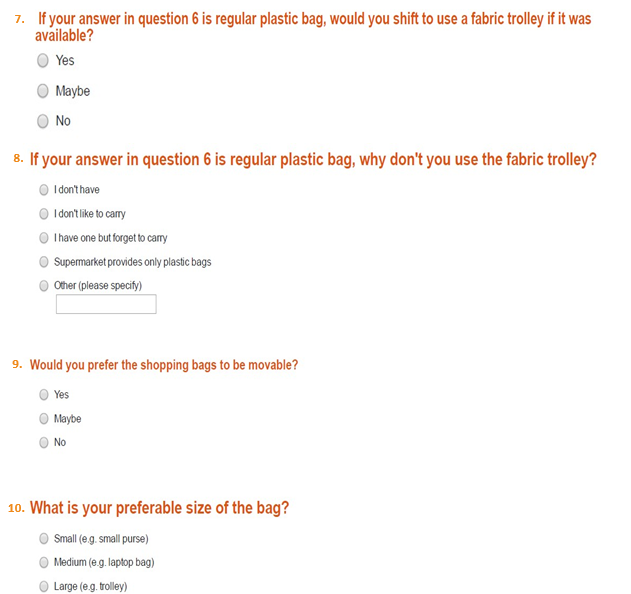Pick Large (e.g. trolley) bag size

pos(43,586)
